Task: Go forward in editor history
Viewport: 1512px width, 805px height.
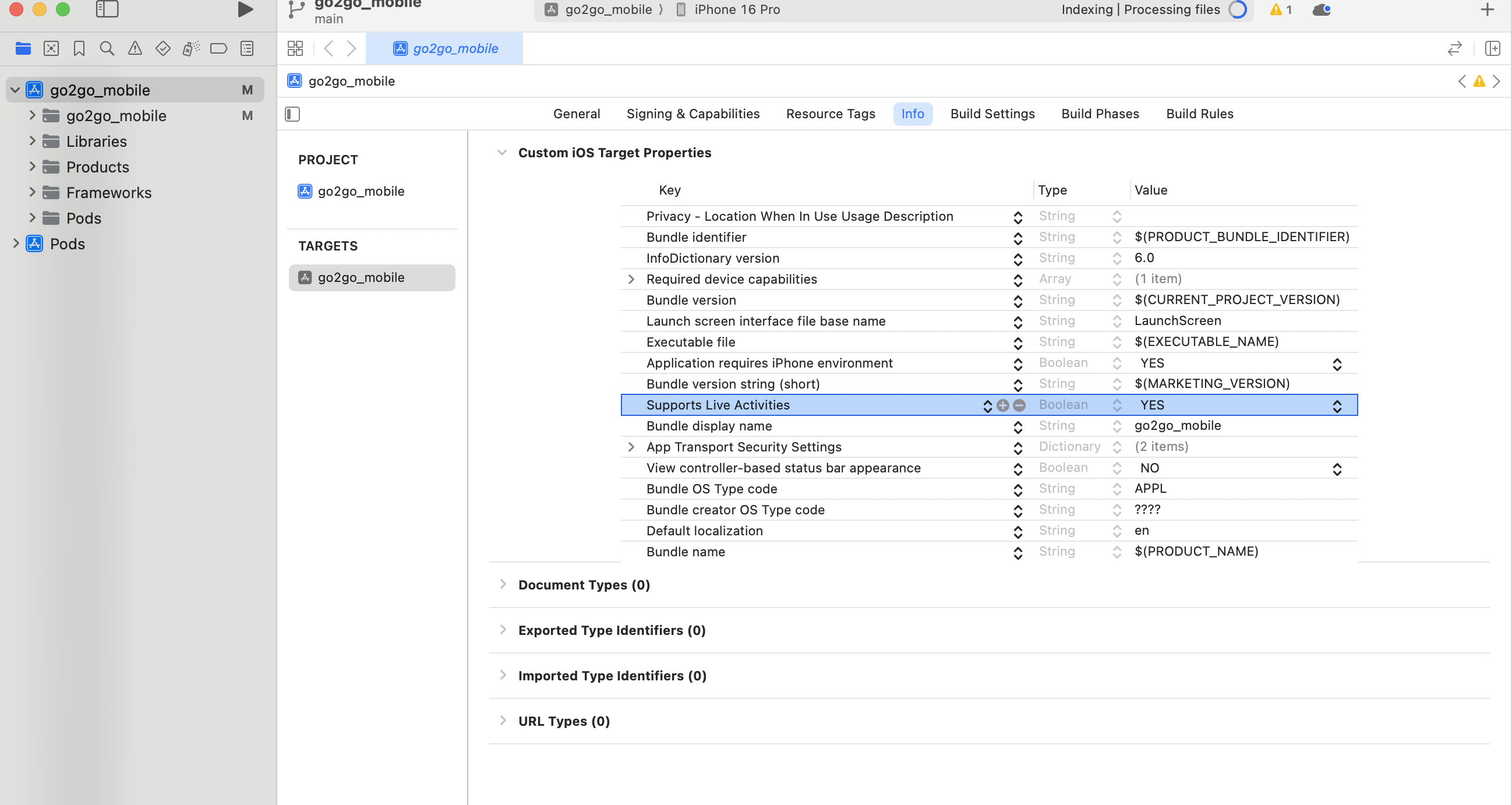Action: pyautogui.click(x=351, y=48)
